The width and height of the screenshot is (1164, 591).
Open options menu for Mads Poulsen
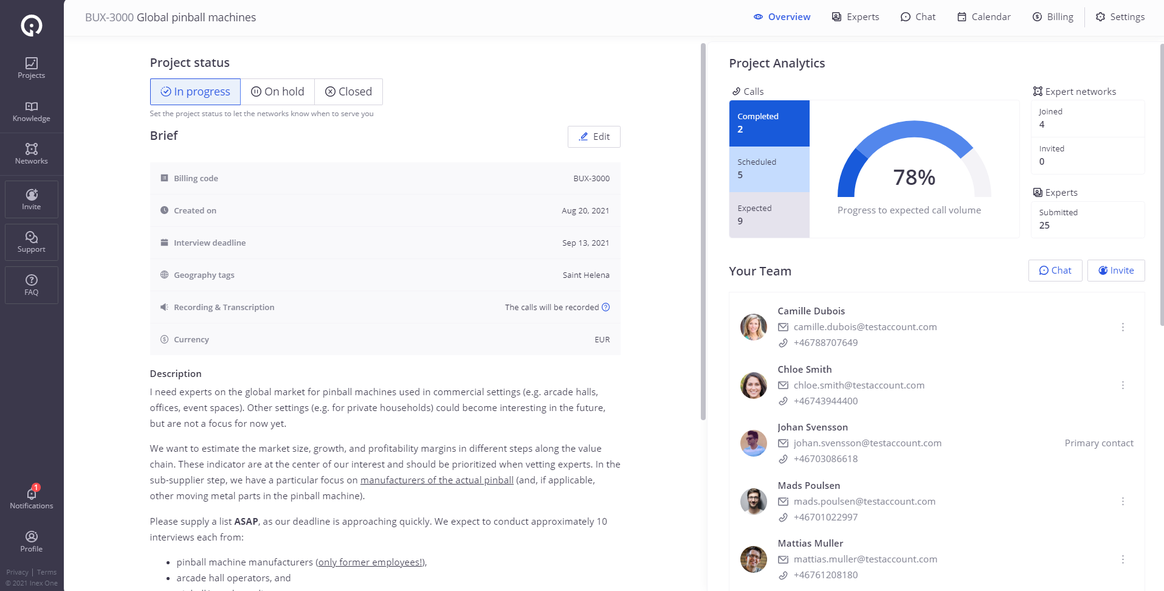pyautogui.click(x=1122, y=501)
